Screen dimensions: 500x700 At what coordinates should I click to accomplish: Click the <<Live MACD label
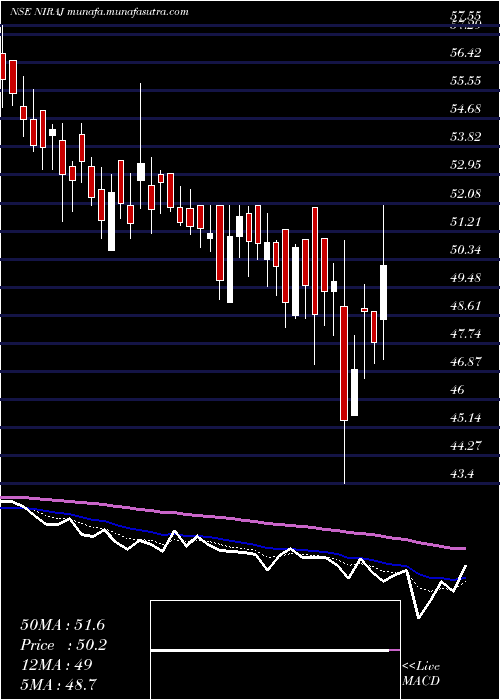pyautogui.click(x=421, y=674)
